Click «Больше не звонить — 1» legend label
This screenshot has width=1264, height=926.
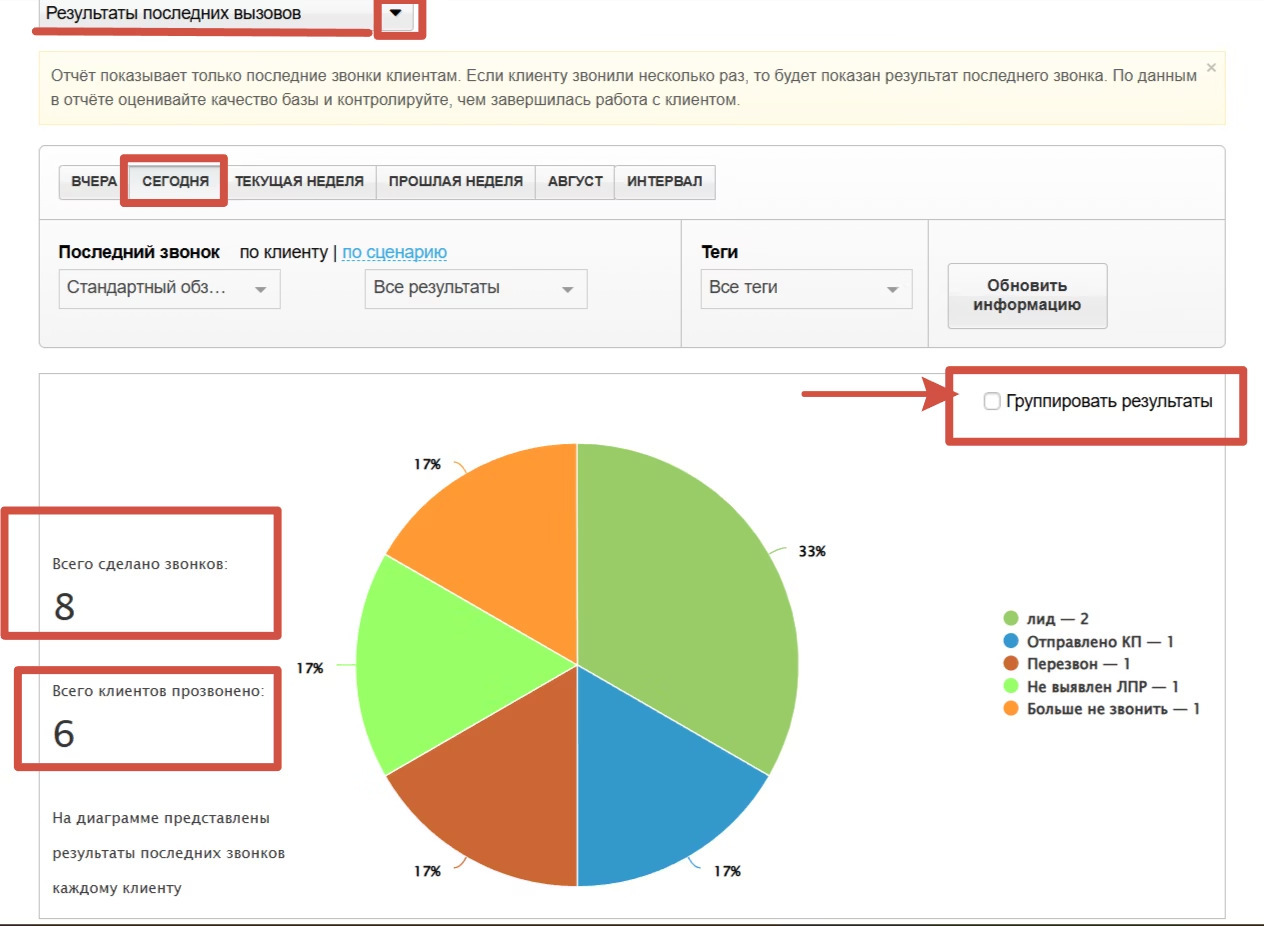(1113, 708)
